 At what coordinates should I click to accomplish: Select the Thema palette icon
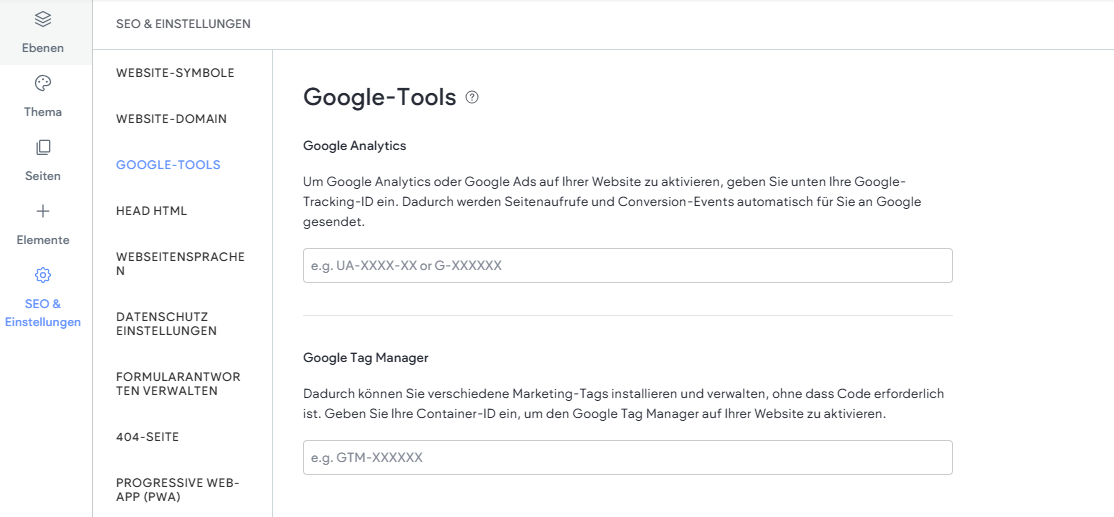pos(43,83)
